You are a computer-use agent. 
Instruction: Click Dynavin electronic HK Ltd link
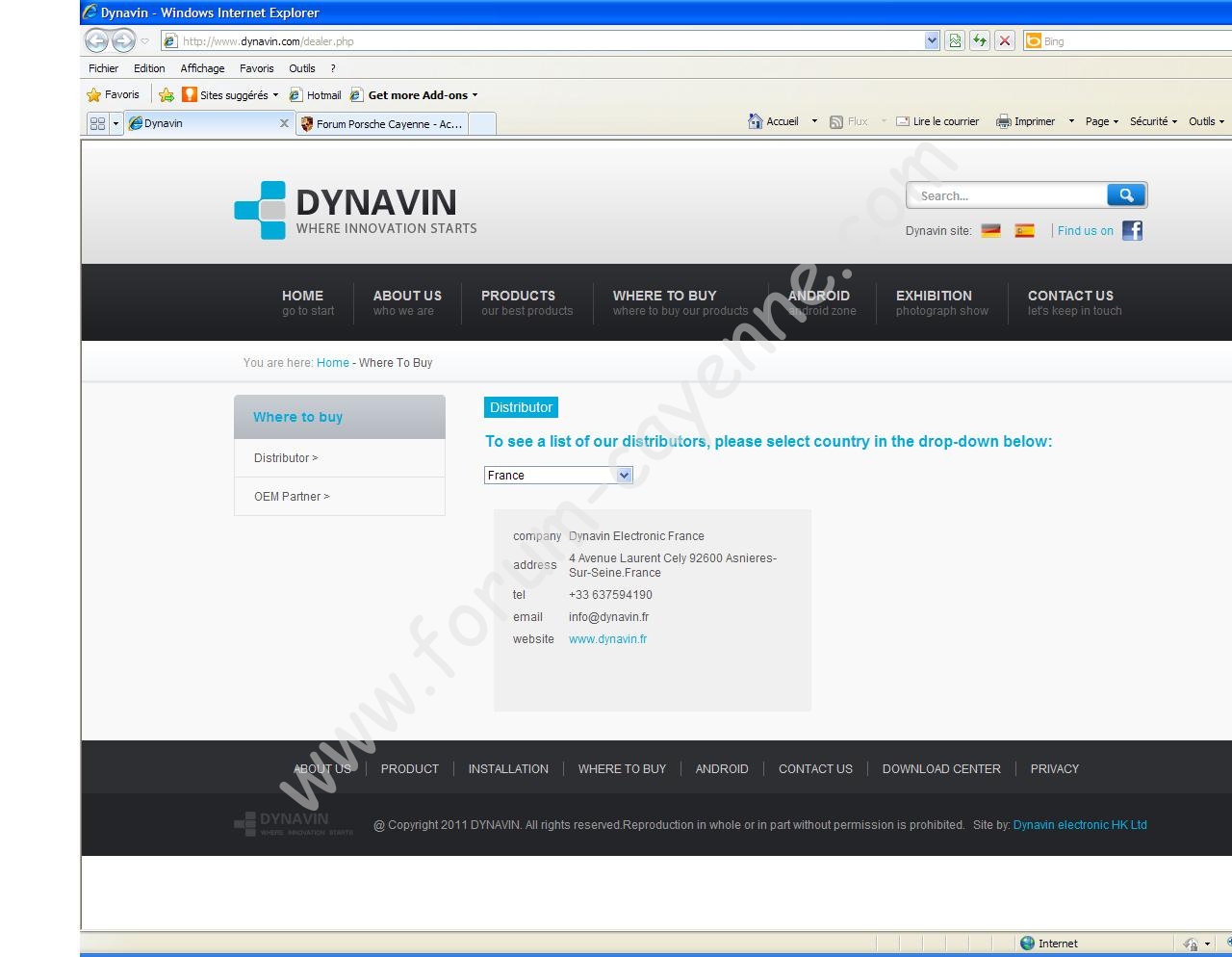pos(1080,825)
